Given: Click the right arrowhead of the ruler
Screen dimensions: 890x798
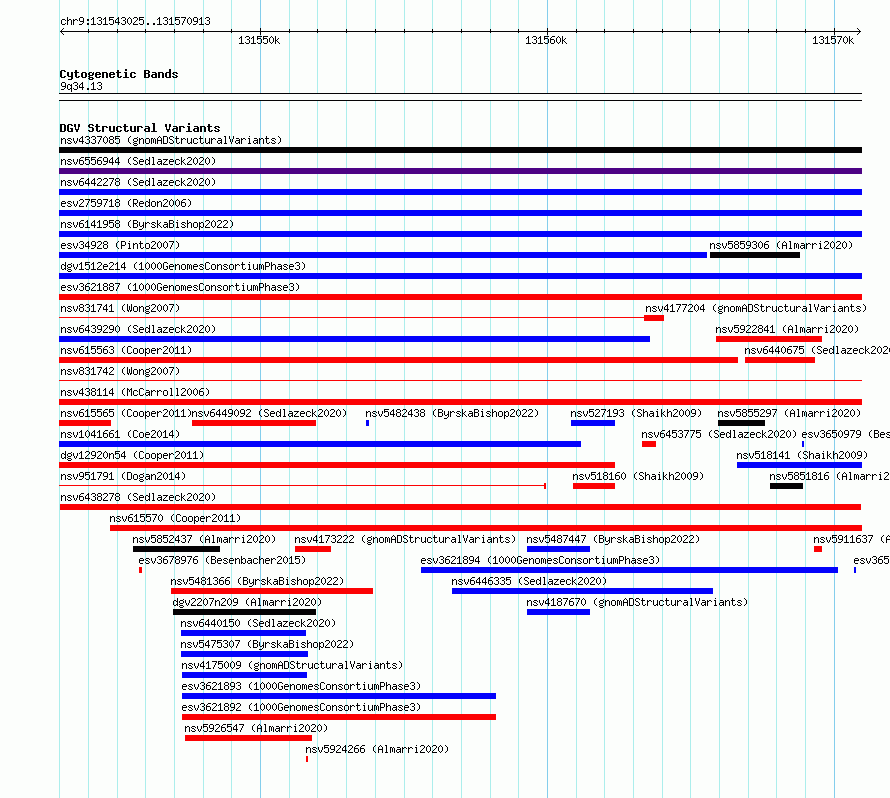Looking at the screenshot, I should [859, 31].
